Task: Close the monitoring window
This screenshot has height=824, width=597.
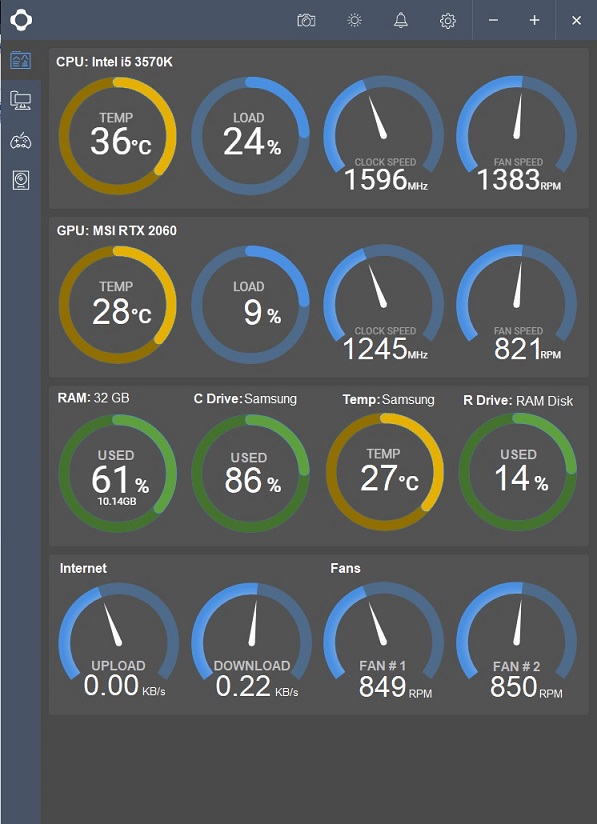Action: point(577,20)
